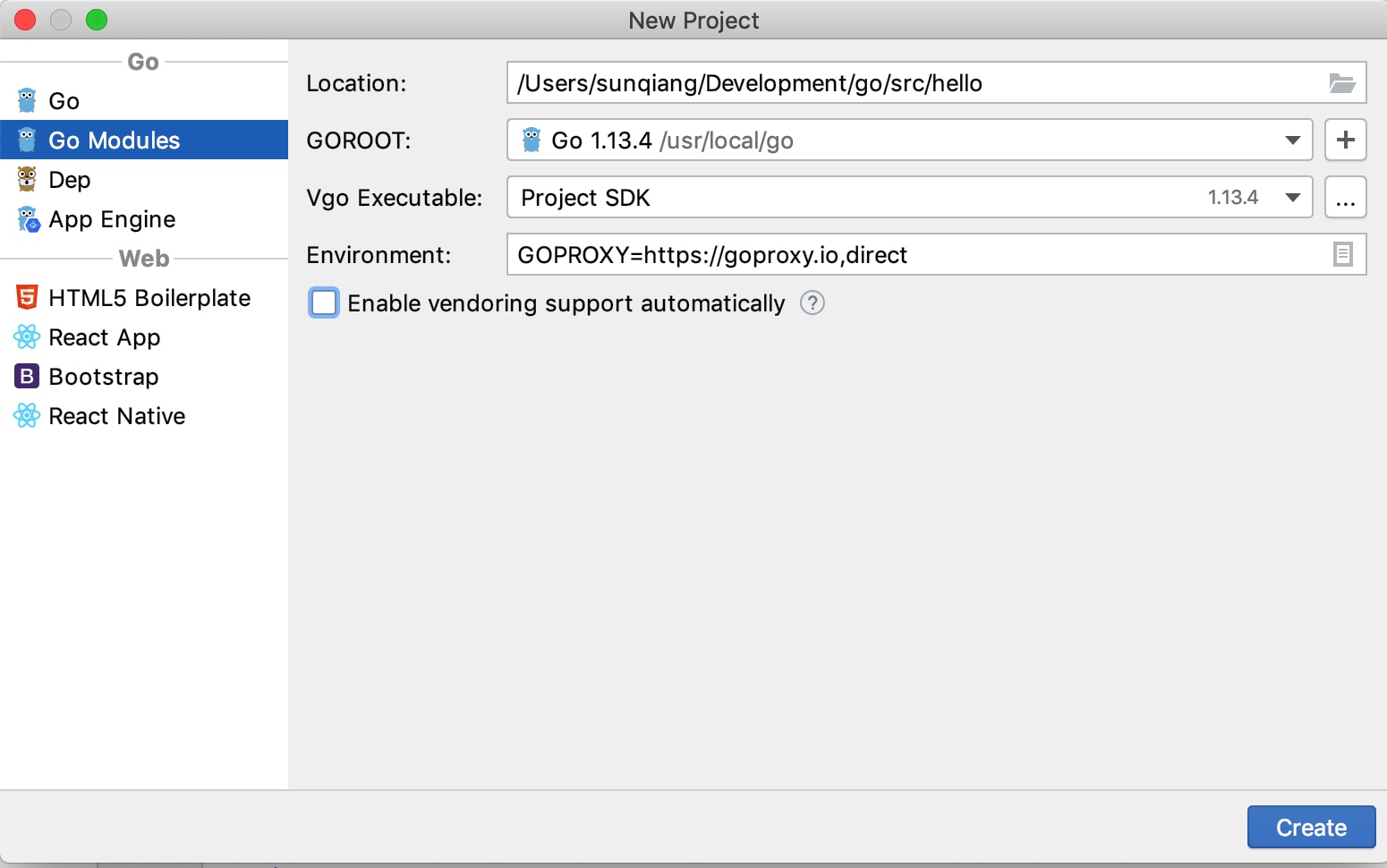Click the Bootstrap B icon
The height and width of the screenshot is (868, 1387).
pos(27,376)
